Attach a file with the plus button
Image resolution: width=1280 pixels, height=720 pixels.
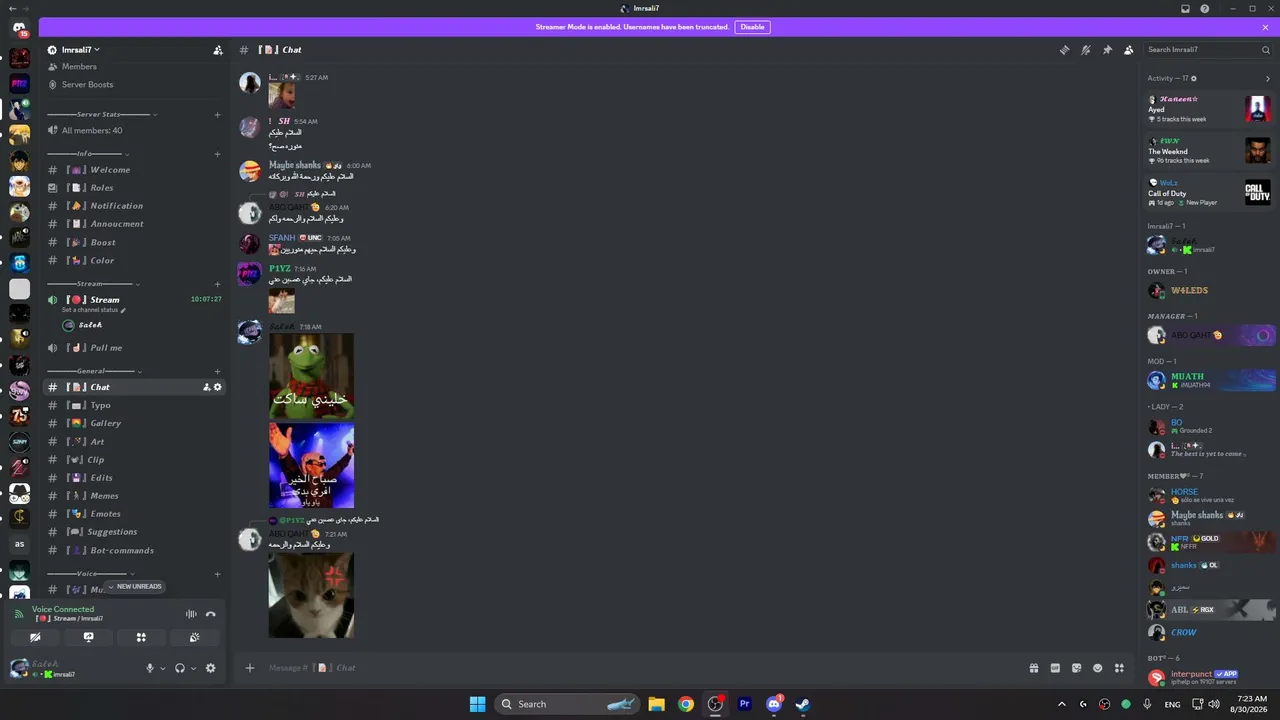(x=250, y=668)
